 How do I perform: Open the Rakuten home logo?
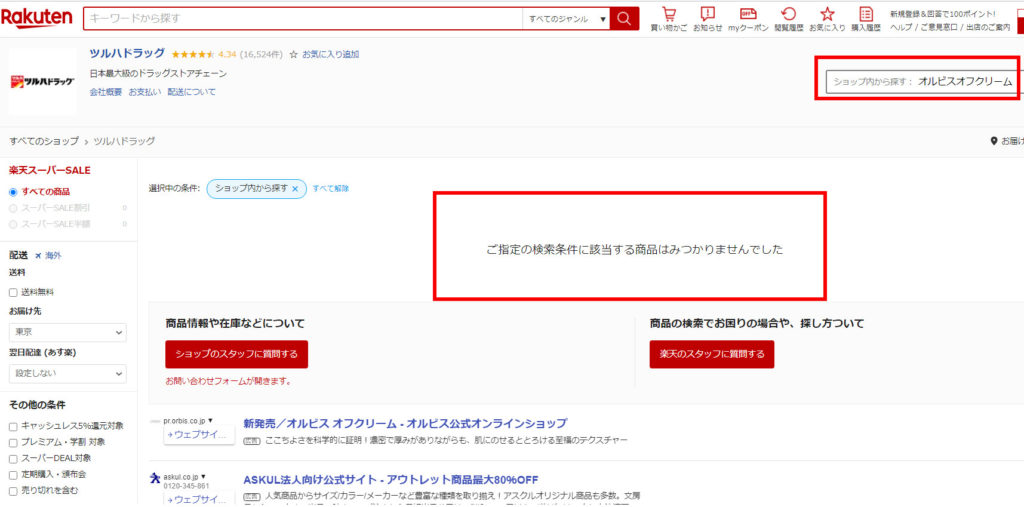(37, 19)
